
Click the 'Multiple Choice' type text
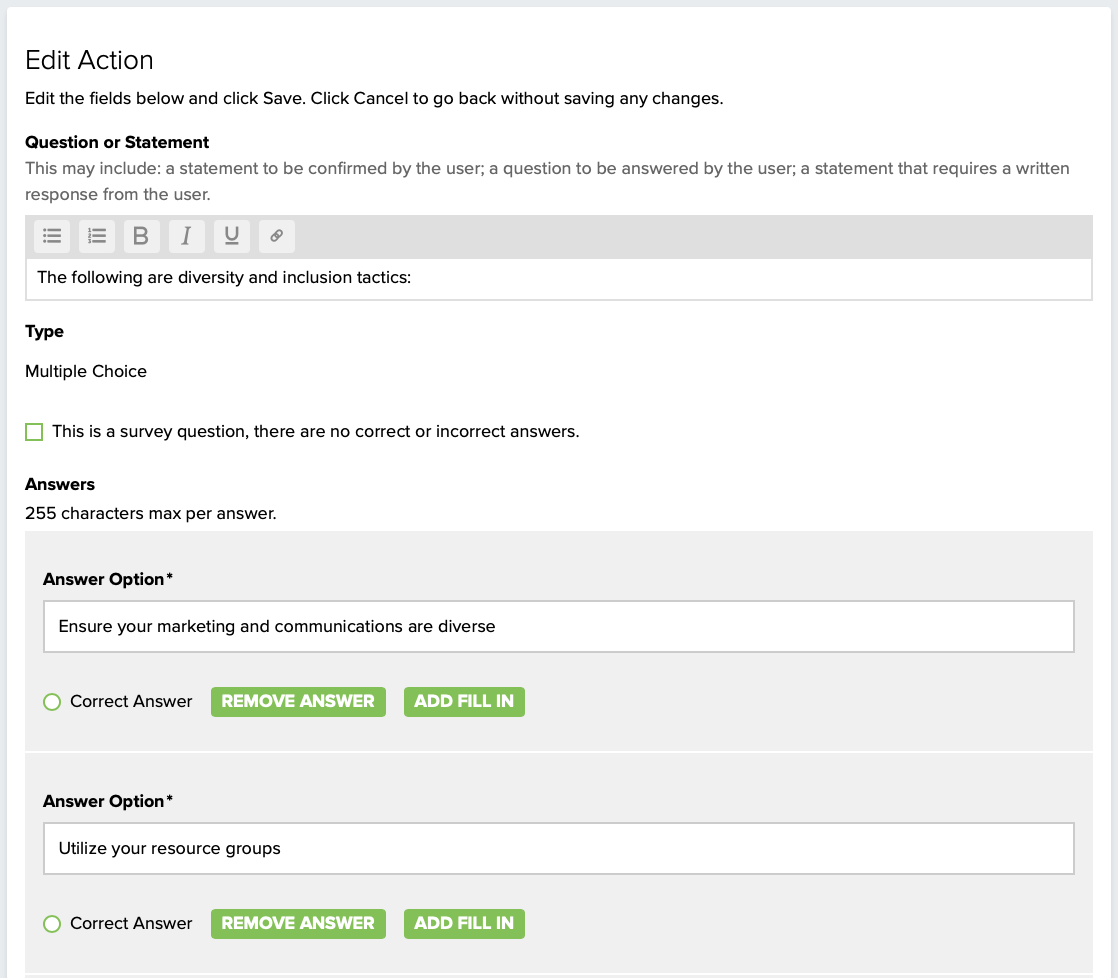[86, 371]
